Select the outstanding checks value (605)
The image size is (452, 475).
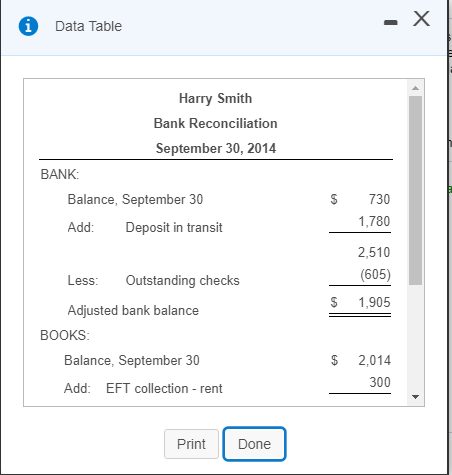tap(375, 274)
